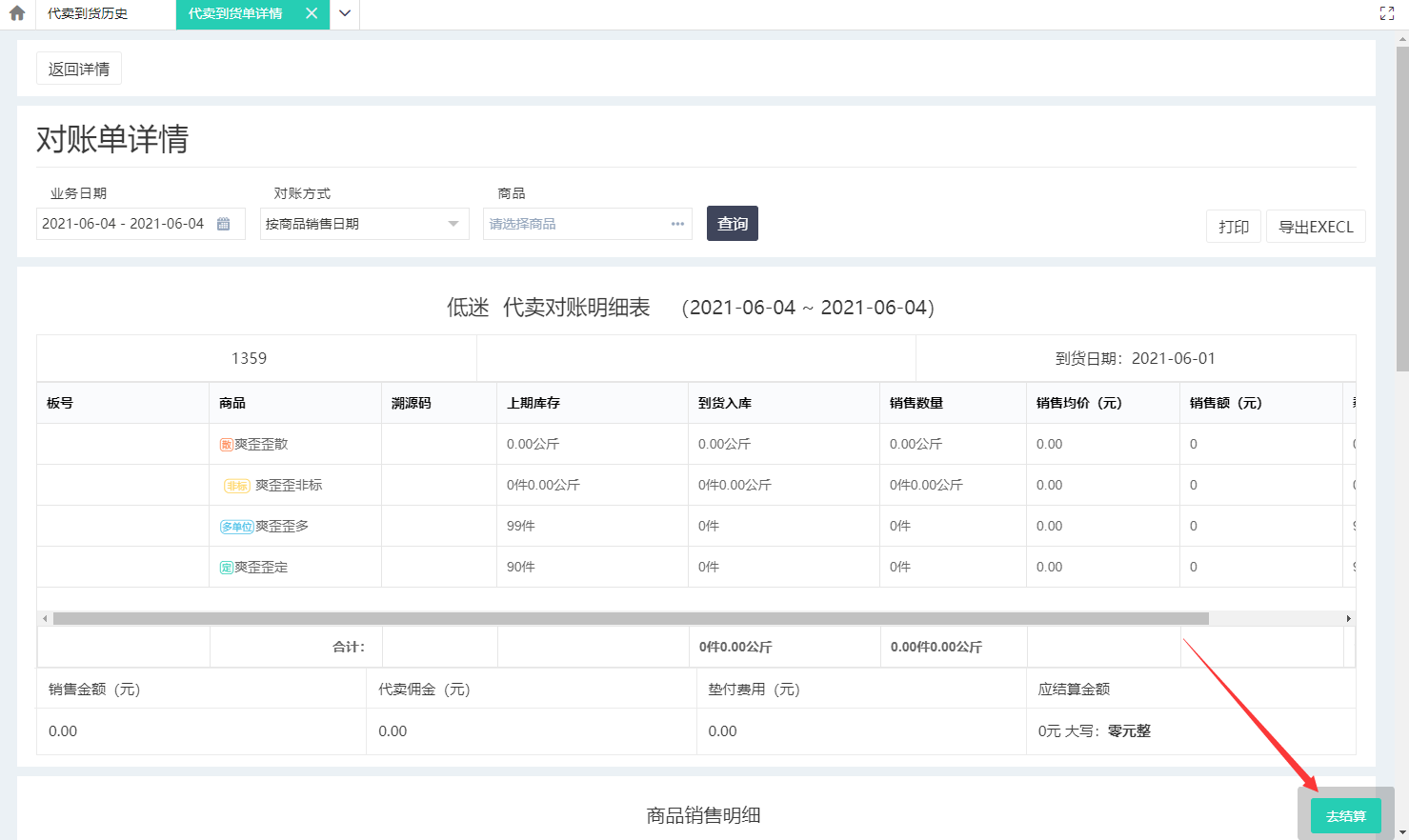Open product picker ellipsis icon
The height and width of the screenshot is (840, 1409).
tap(677, 224)
